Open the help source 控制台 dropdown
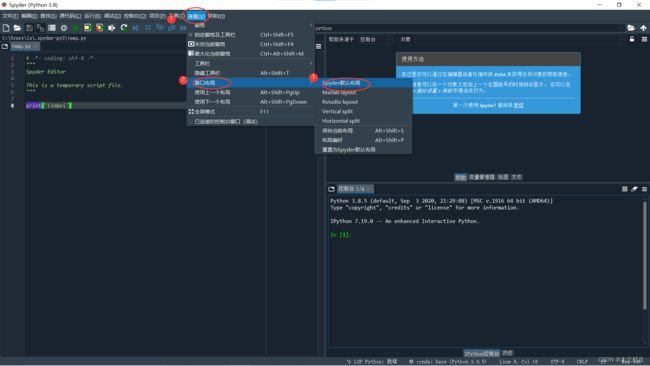 coord(375,39)
